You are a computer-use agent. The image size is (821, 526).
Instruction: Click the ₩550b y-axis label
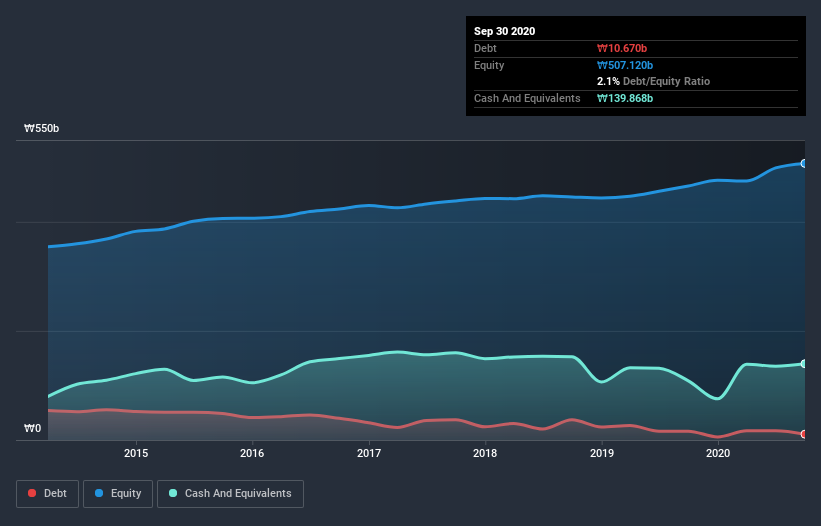point(41,128)
